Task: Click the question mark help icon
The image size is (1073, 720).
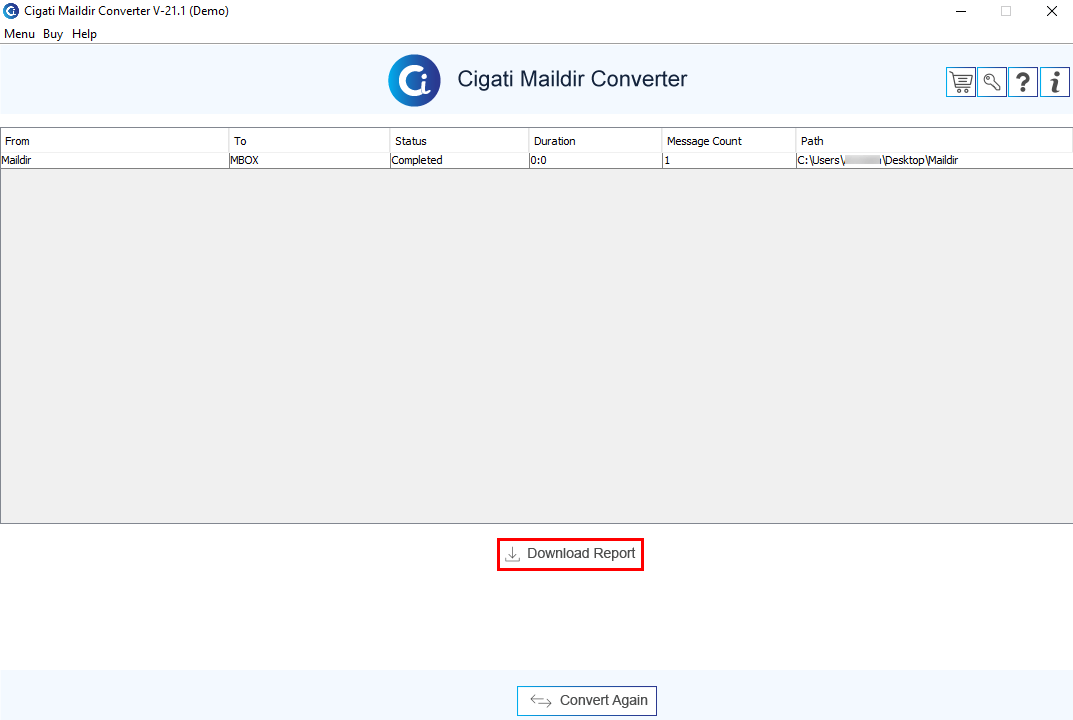Action: pyautogui.click(x=1023, y=82)
